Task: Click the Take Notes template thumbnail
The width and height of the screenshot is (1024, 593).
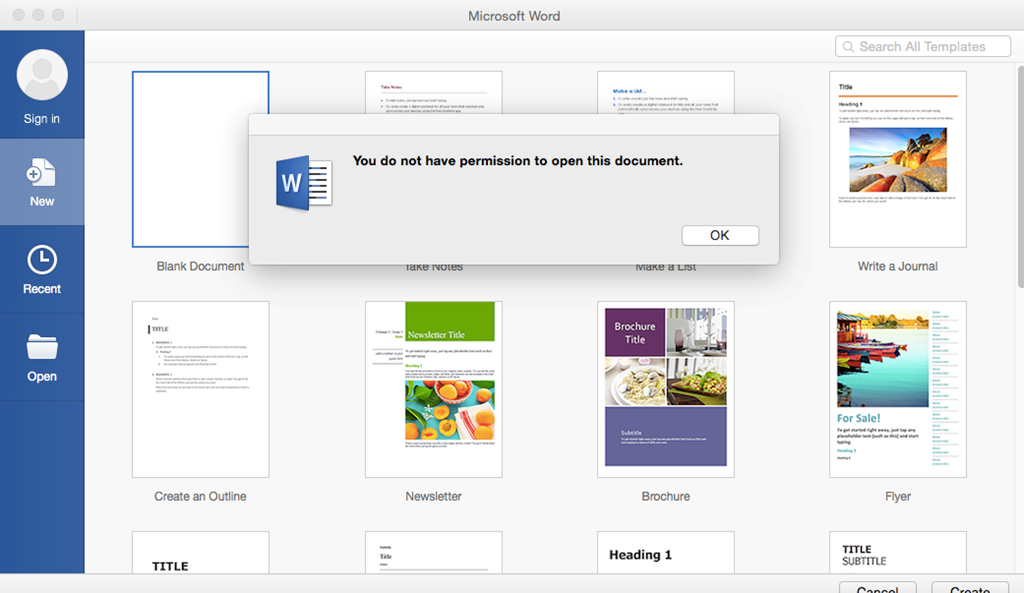Action: [x=433, y=92]
